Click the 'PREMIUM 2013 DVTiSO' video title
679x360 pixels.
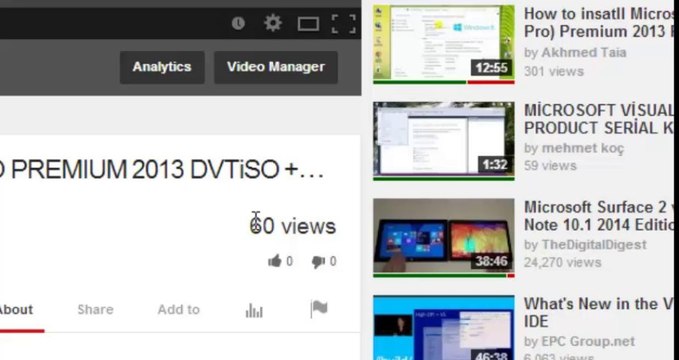click(162, 169)
